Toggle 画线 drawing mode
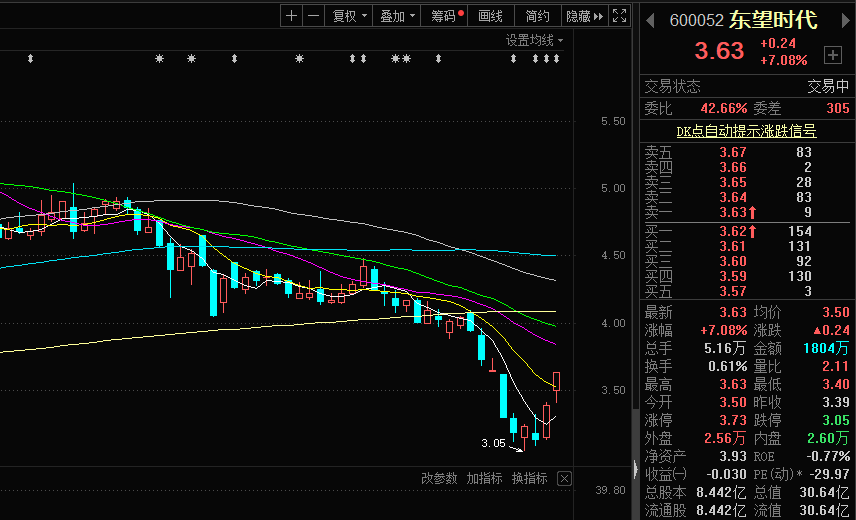Viewport: 856px width, 520px height. 490,16
